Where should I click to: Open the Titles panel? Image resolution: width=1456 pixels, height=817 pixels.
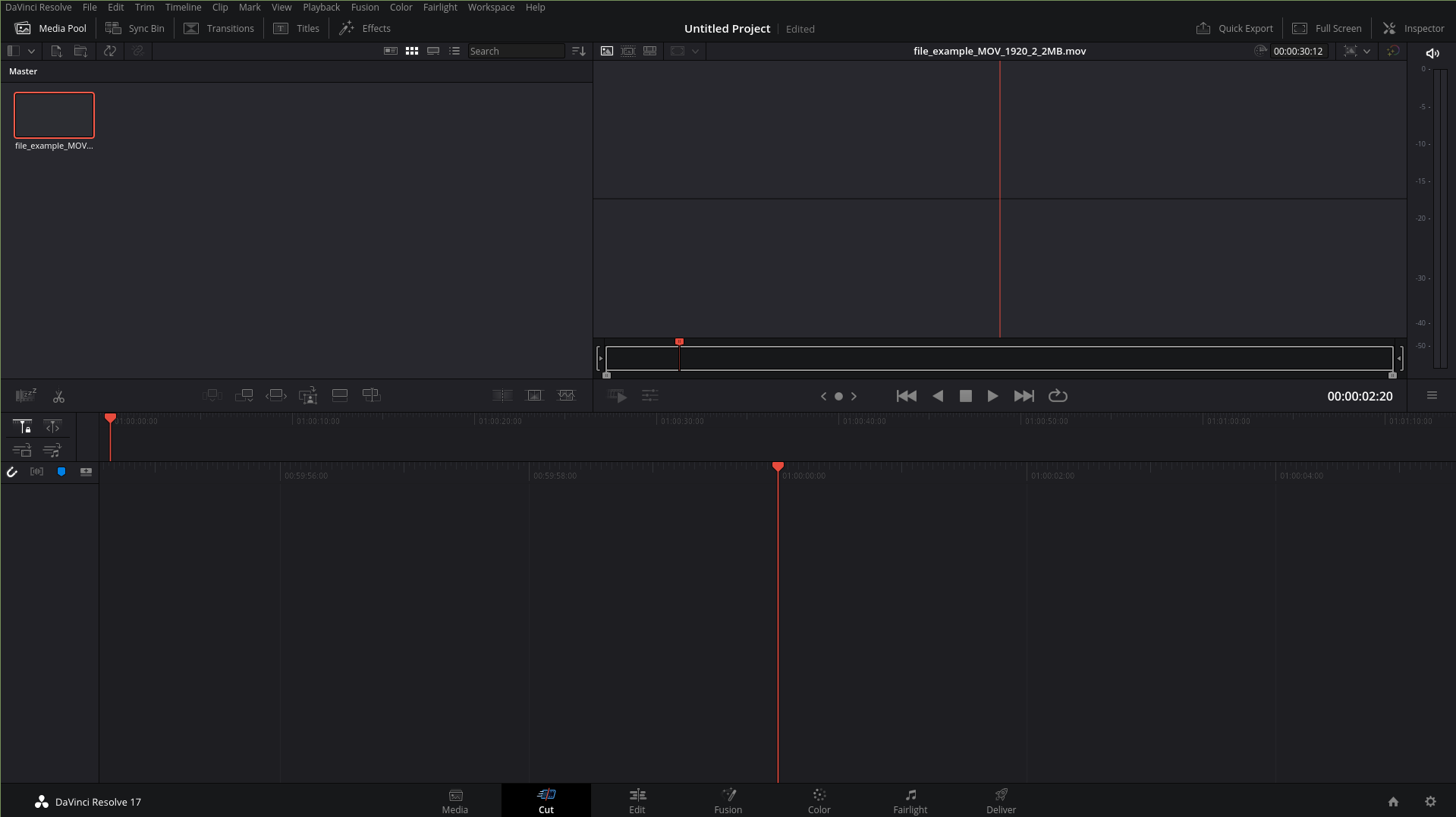[297, 28]
